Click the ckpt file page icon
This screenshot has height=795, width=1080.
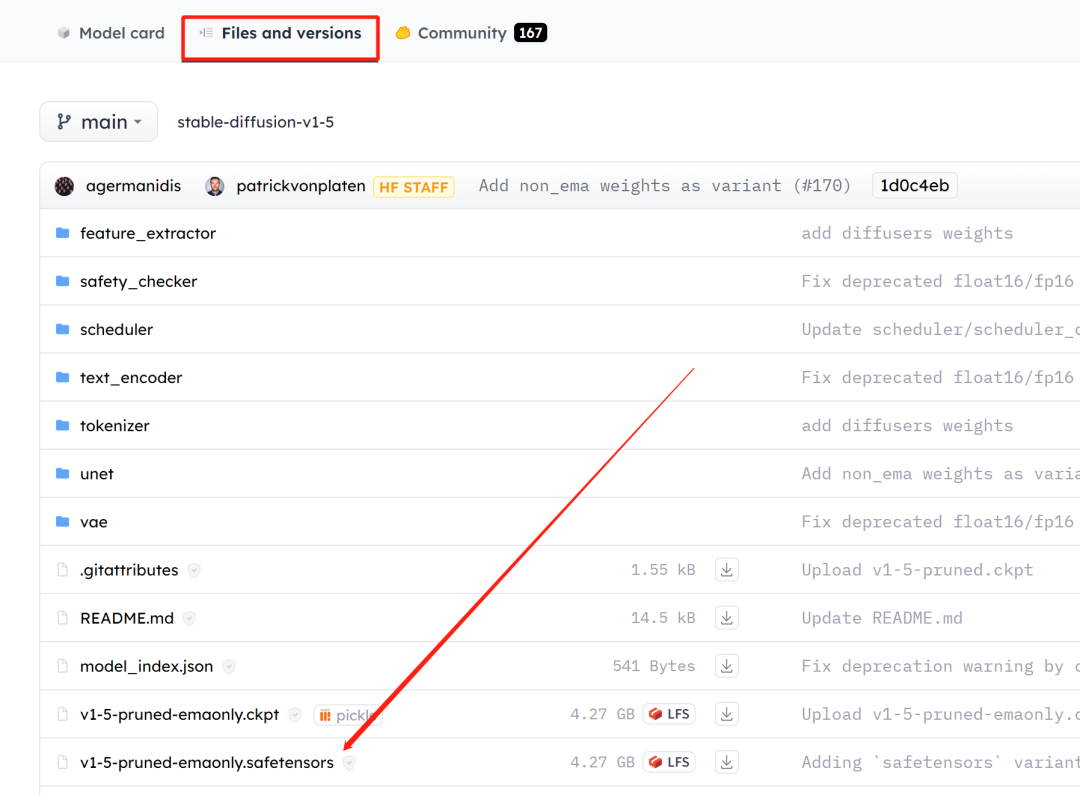63,715
